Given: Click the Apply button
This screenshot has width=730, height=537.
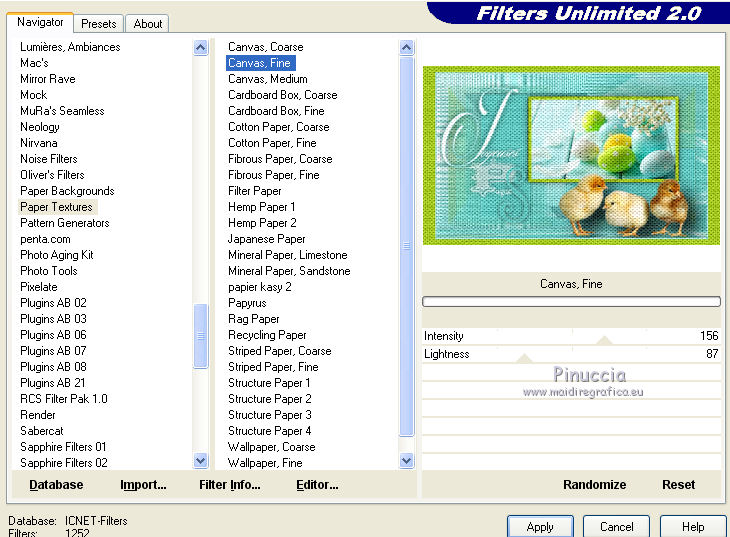Looking at the screenshot, I should 540,527.
